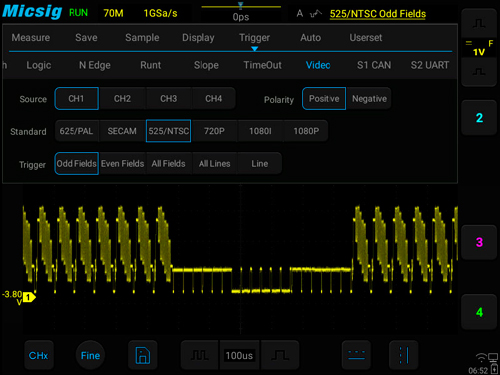Open the 70M memory depth readout
Viewport: 500px width, 375px height.
113,13
